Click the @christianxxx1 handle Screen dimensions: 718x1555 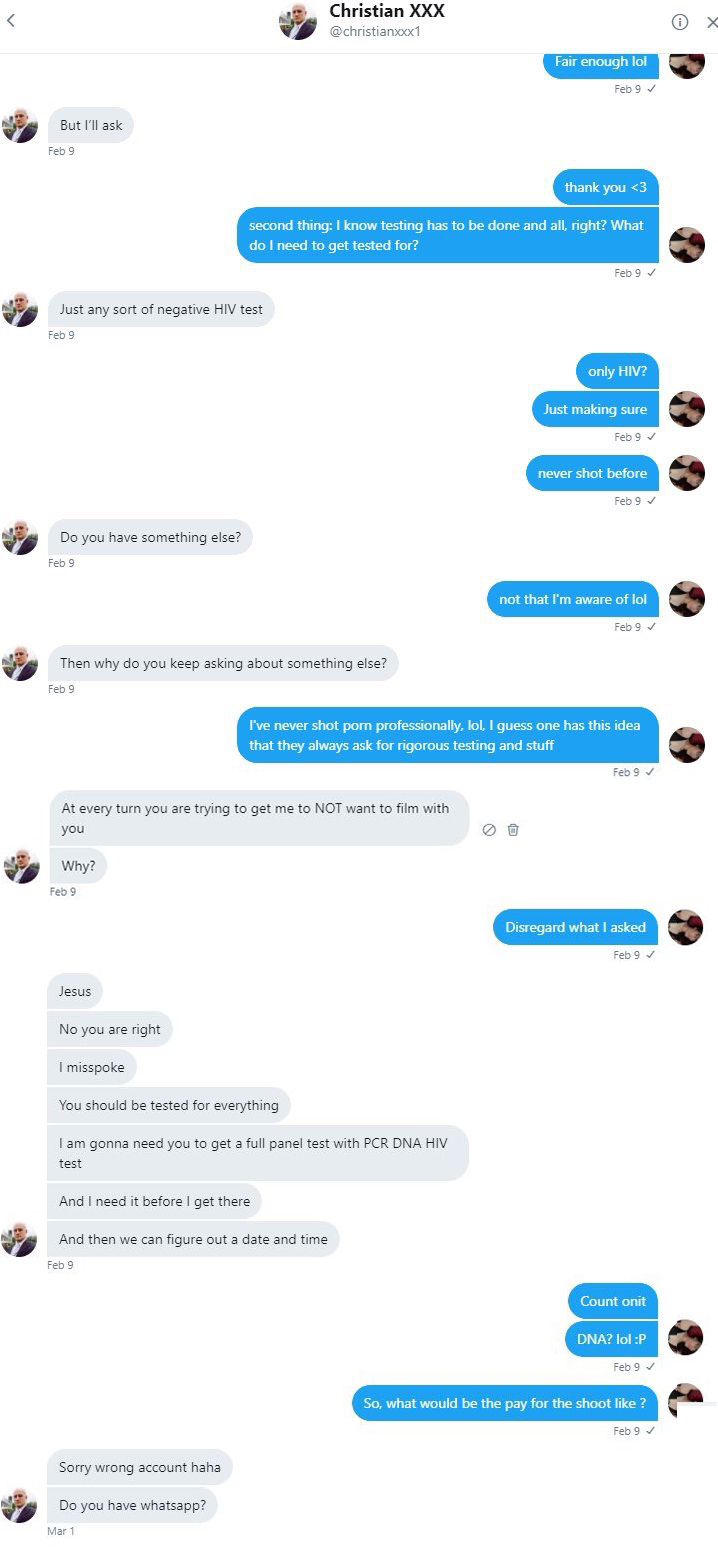[x=375, y=33]
